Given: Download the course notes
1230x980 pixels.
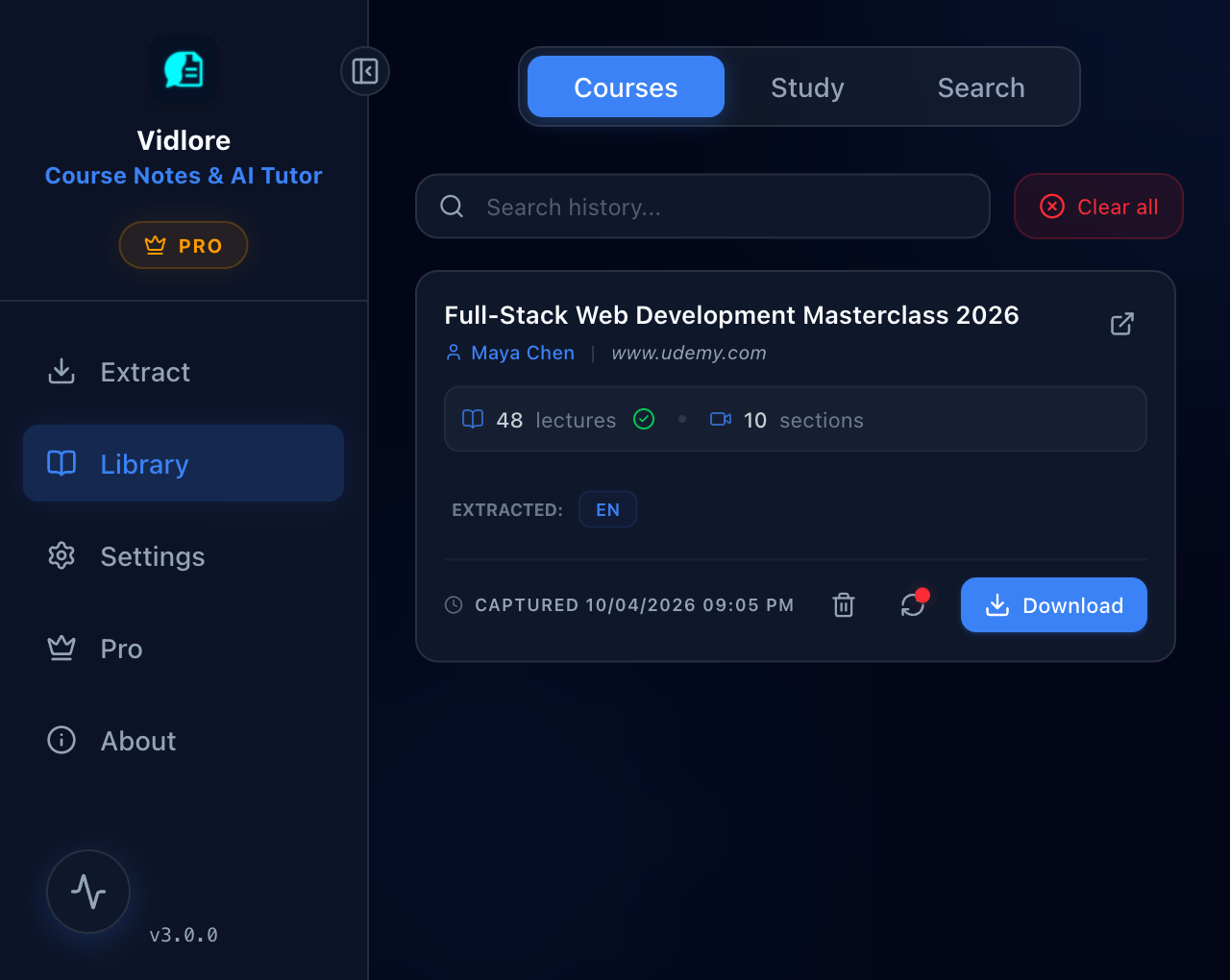Looking at the screenshot, I should (1054, 604).
